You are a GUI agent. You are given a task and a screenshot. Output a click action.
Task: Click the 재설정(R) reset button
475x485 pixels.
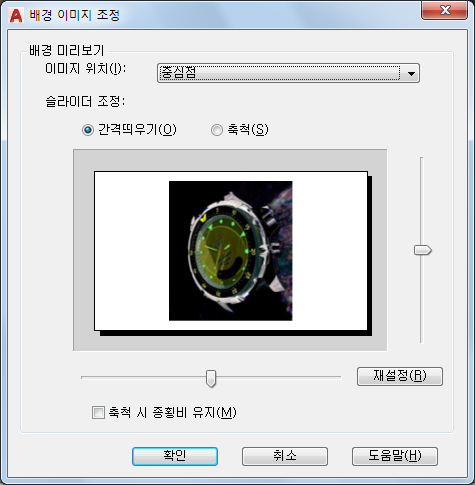(400, 376)
